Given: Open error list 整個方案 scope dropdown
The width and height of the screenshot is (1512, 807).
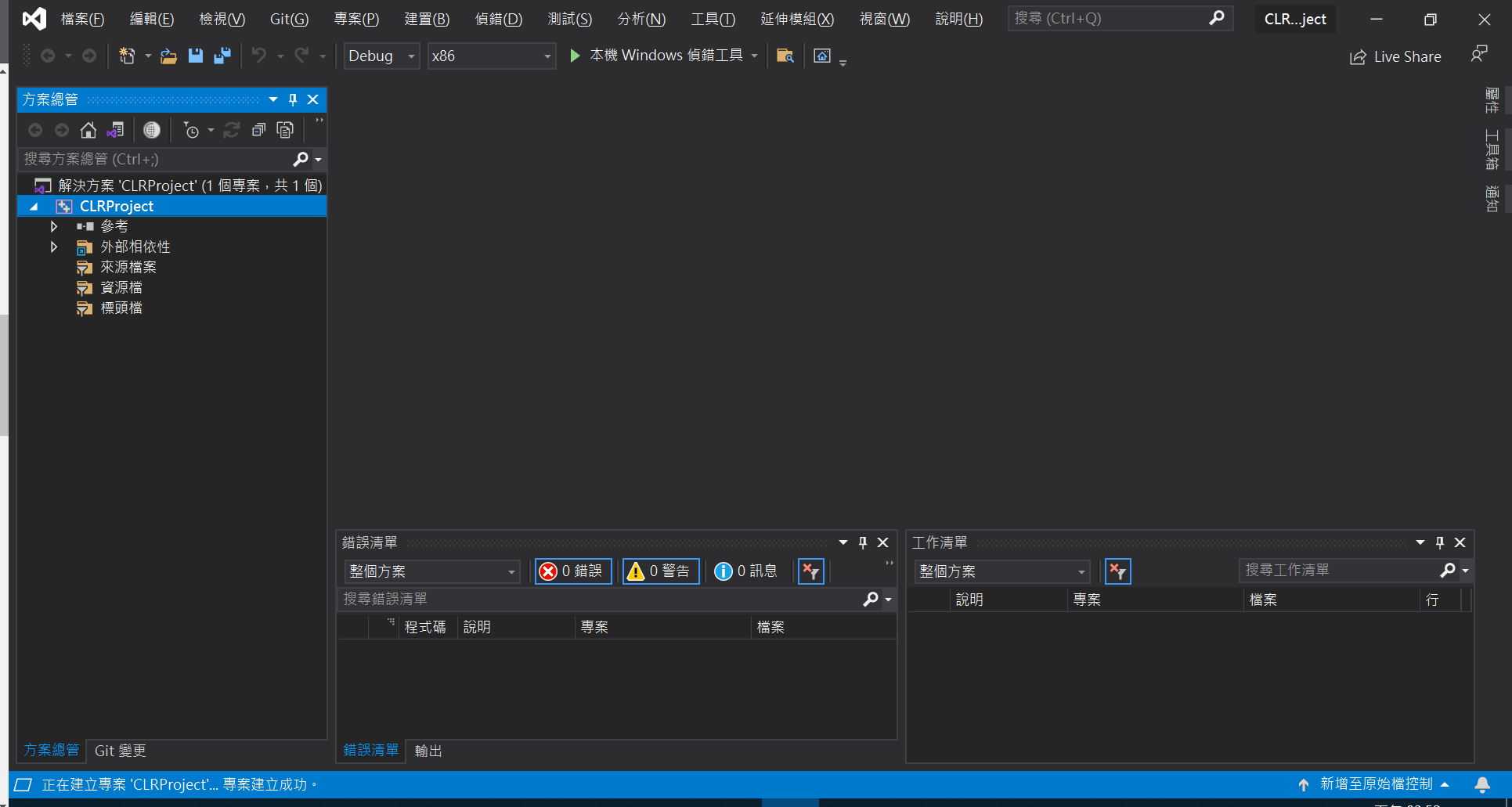Looking at the screenshot, I should 432,571.
